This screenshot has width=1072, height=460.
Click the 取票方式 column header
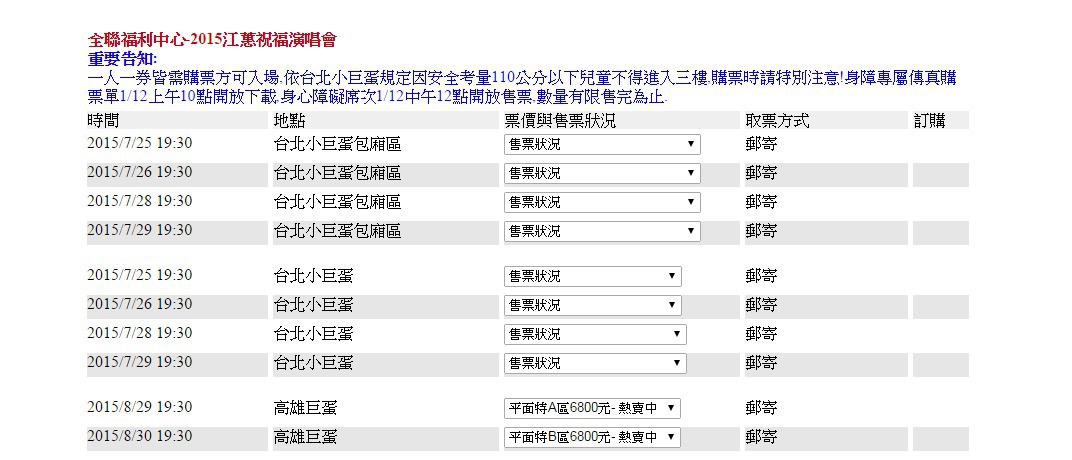tap(777, 121)
